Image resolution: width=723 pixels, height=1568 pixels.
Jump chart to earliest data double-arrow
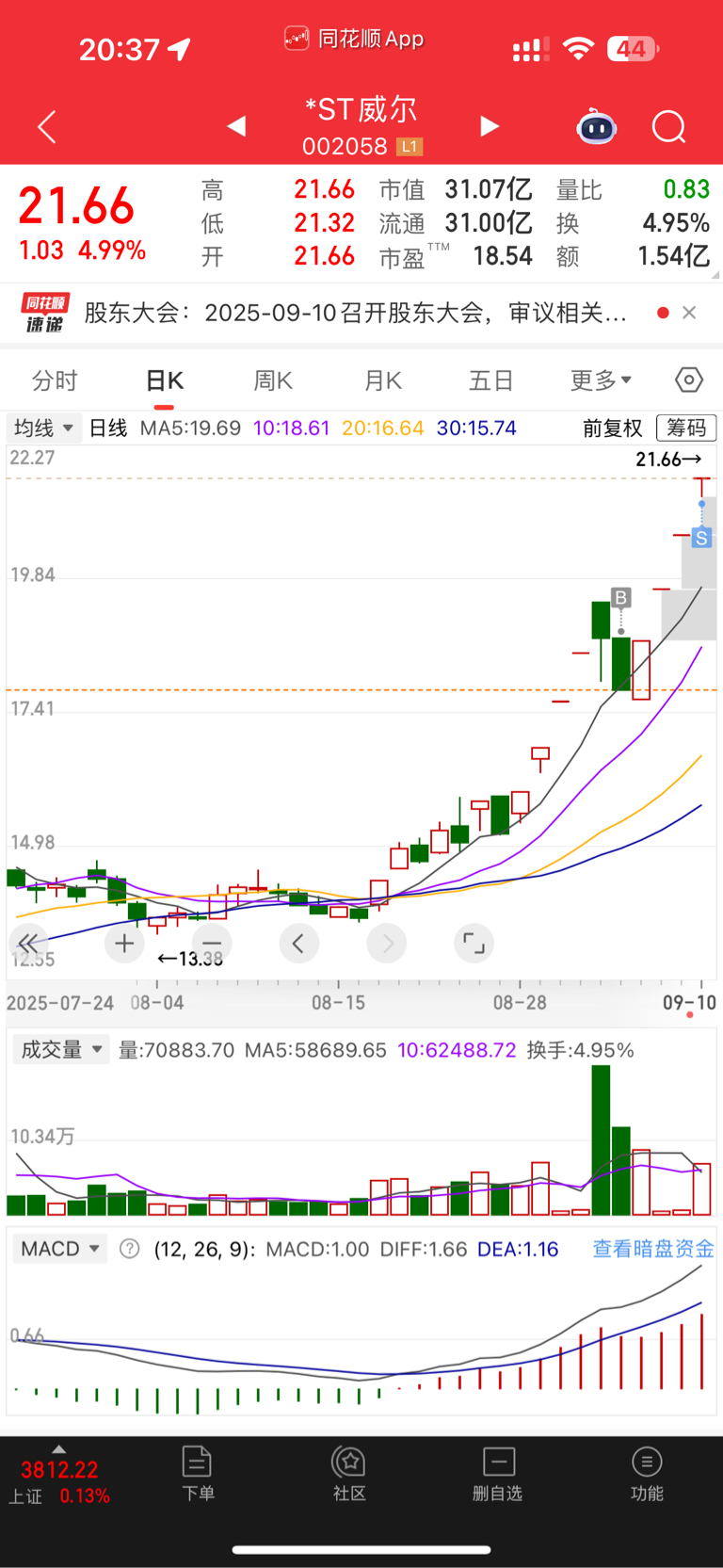pos(28,943)
